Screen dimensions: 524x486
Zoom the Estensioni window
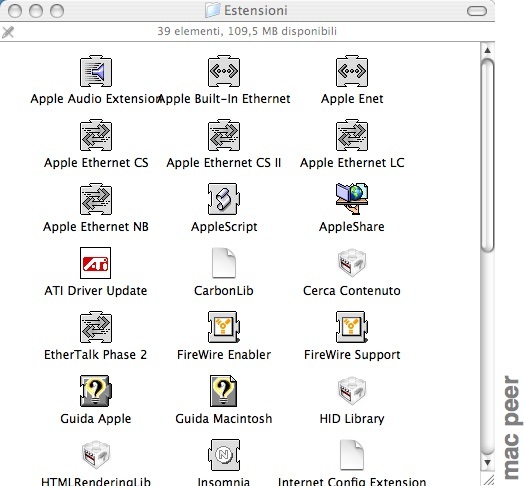tap(57, 11)
